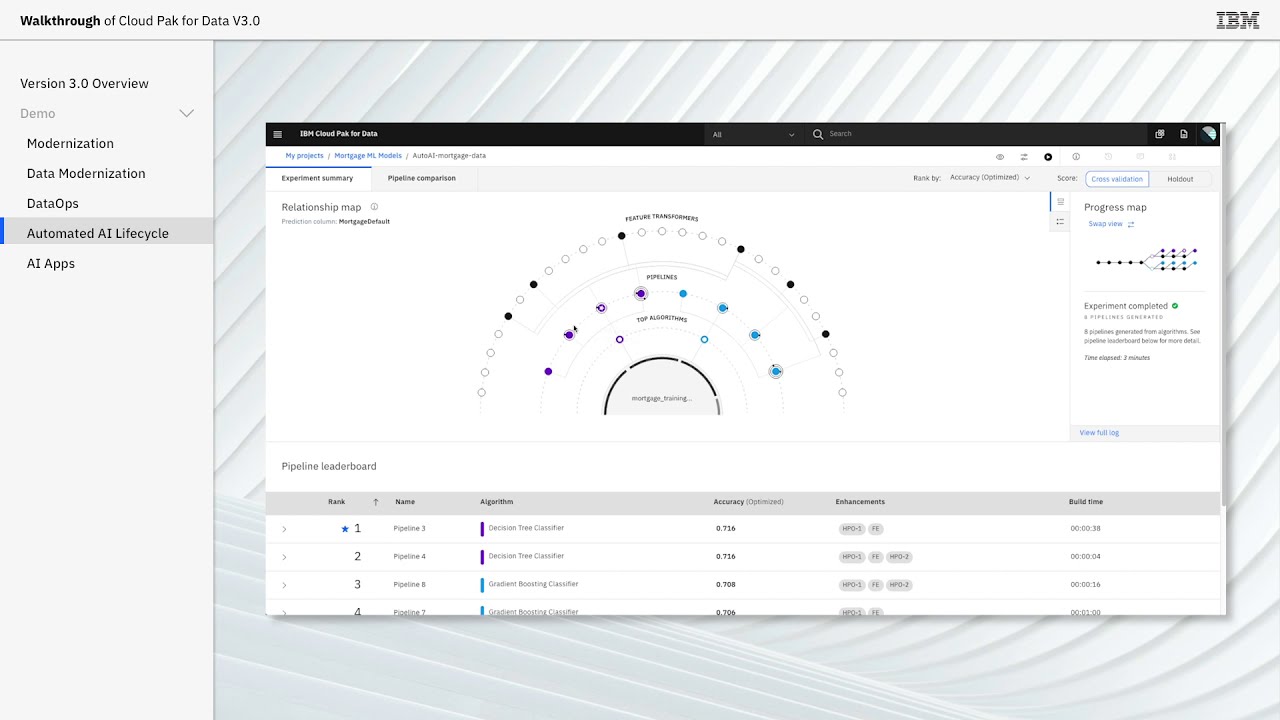Collapse the Demo section chevron
Screen dimensions: 1280x720
tap(186, 114)
